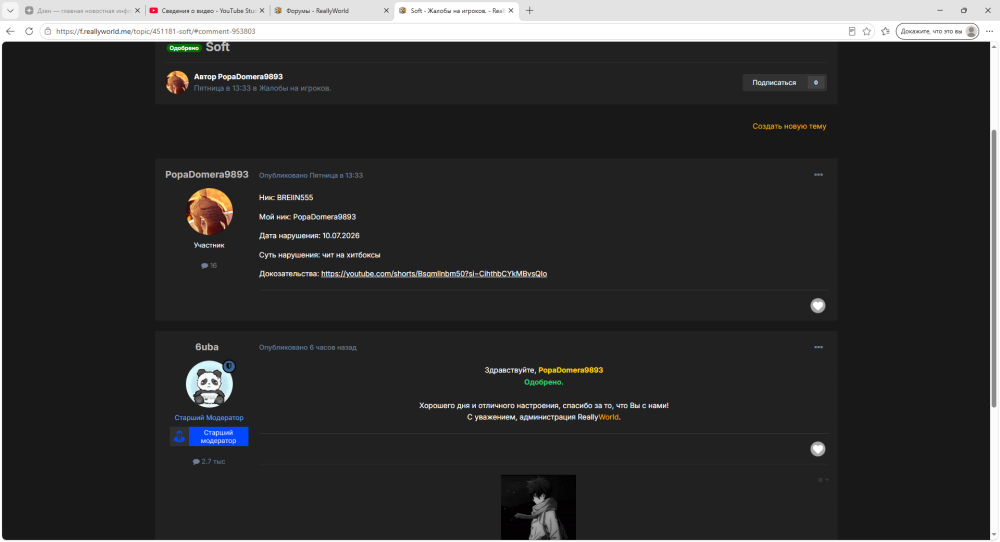
Task: Switch to the Форумы - ReallyWorld tab
Action: click(x=330, y=11)
